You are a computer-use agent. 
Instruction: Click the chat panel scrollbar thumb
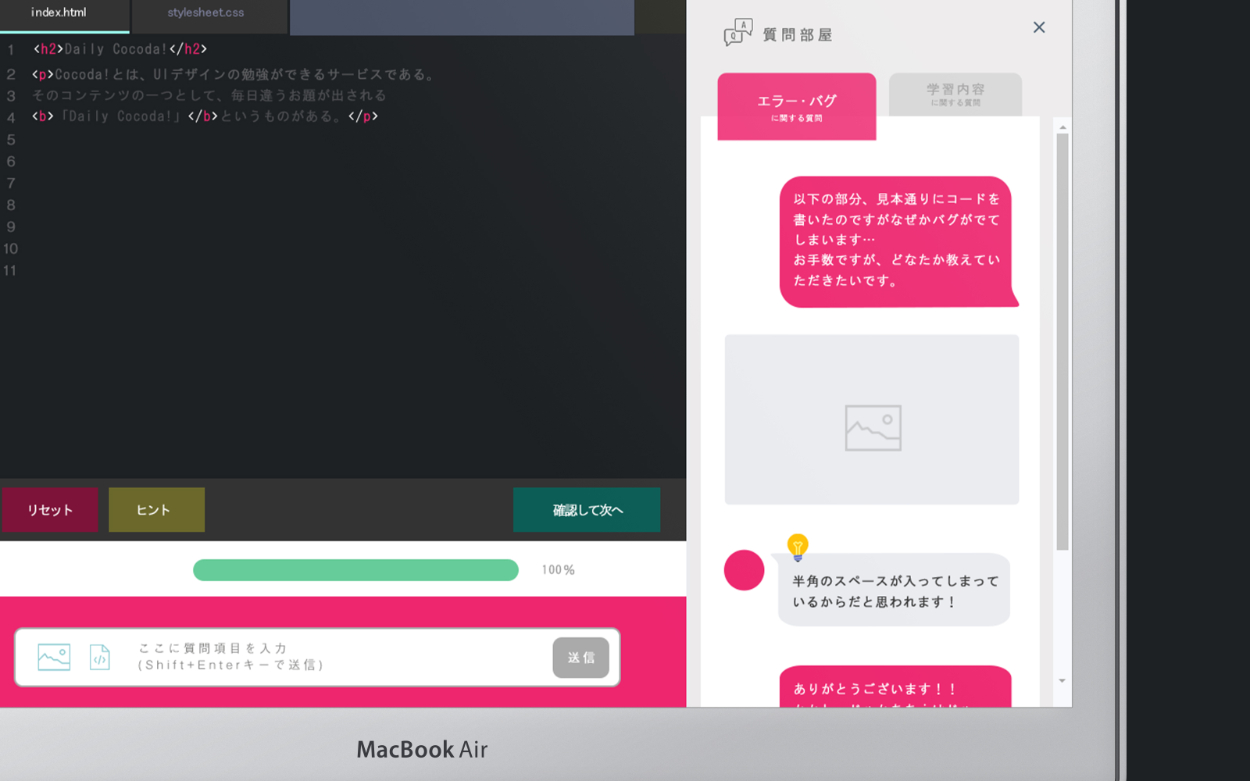pyautogui.click(x=1062, y=342)
